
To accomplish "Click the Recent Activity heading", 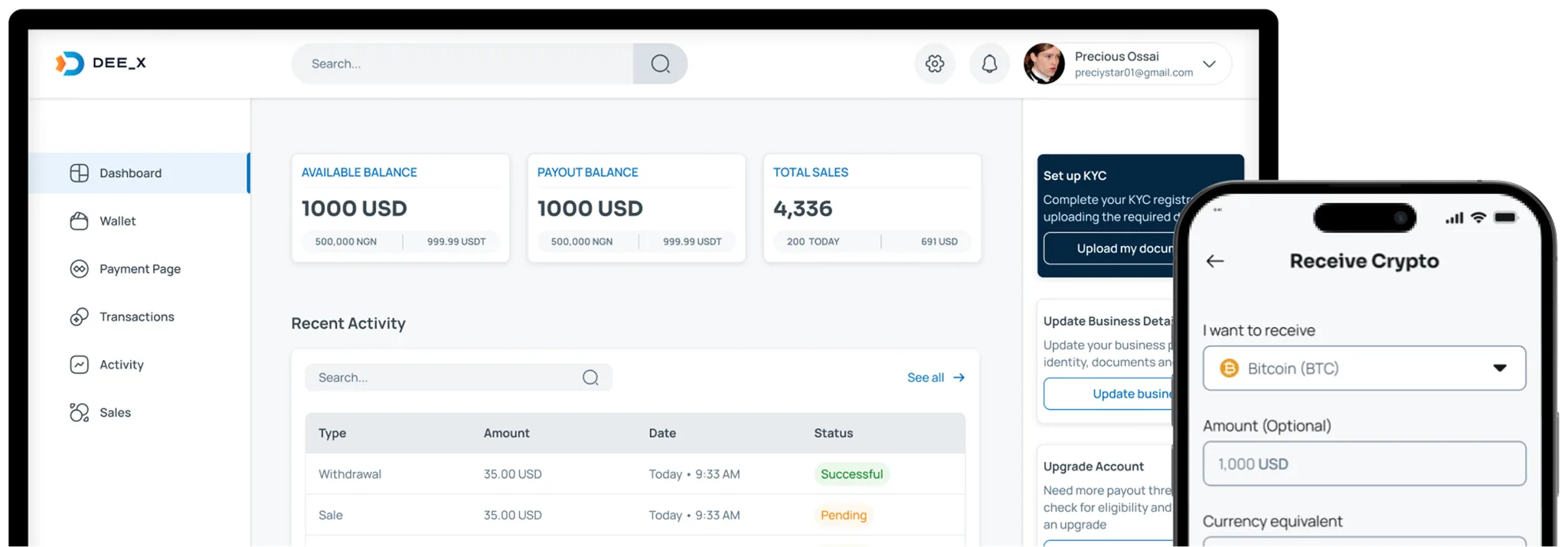I will [x=348, y=323].
